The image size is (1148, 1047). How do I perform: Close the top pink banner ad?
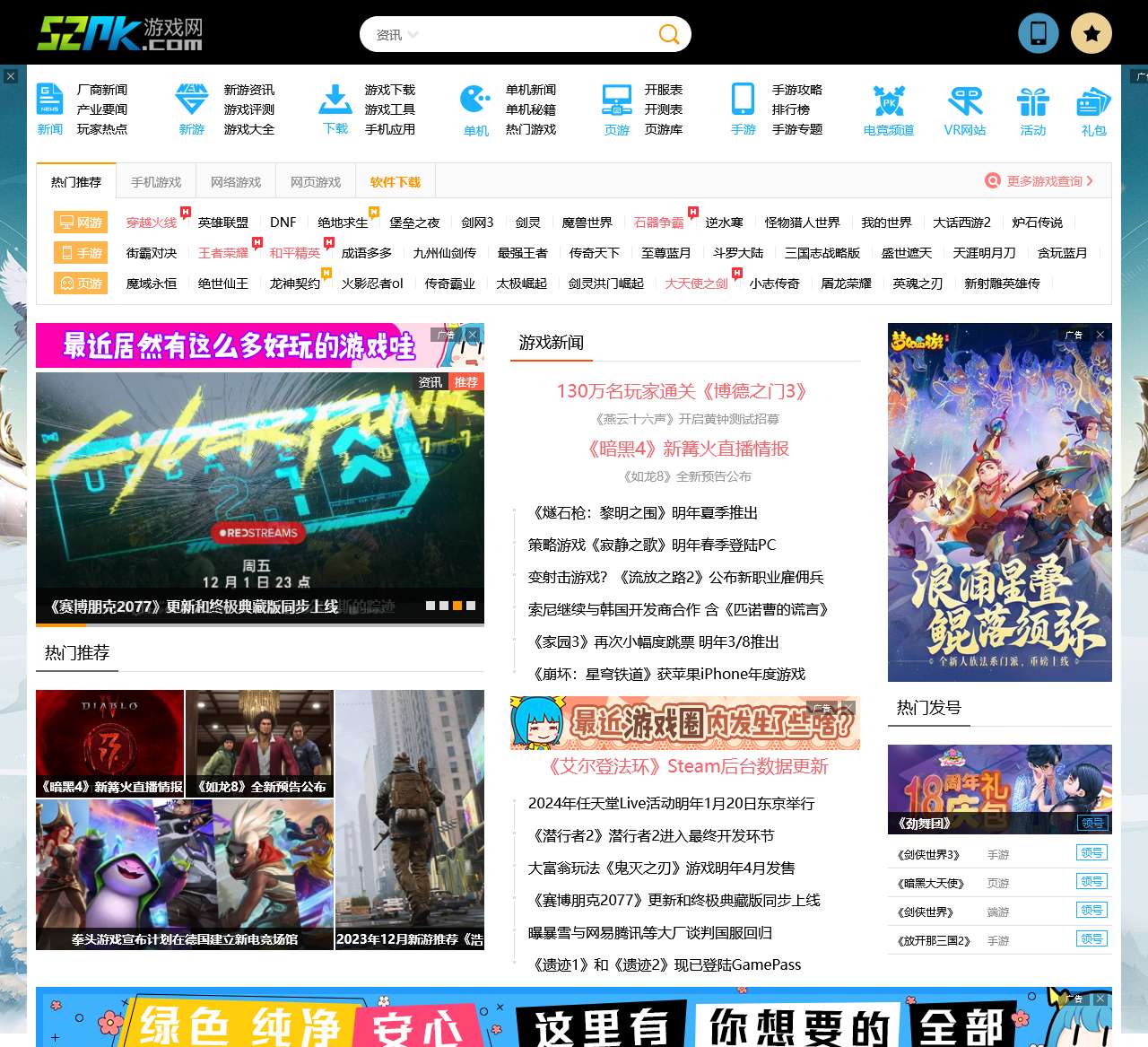473,335
